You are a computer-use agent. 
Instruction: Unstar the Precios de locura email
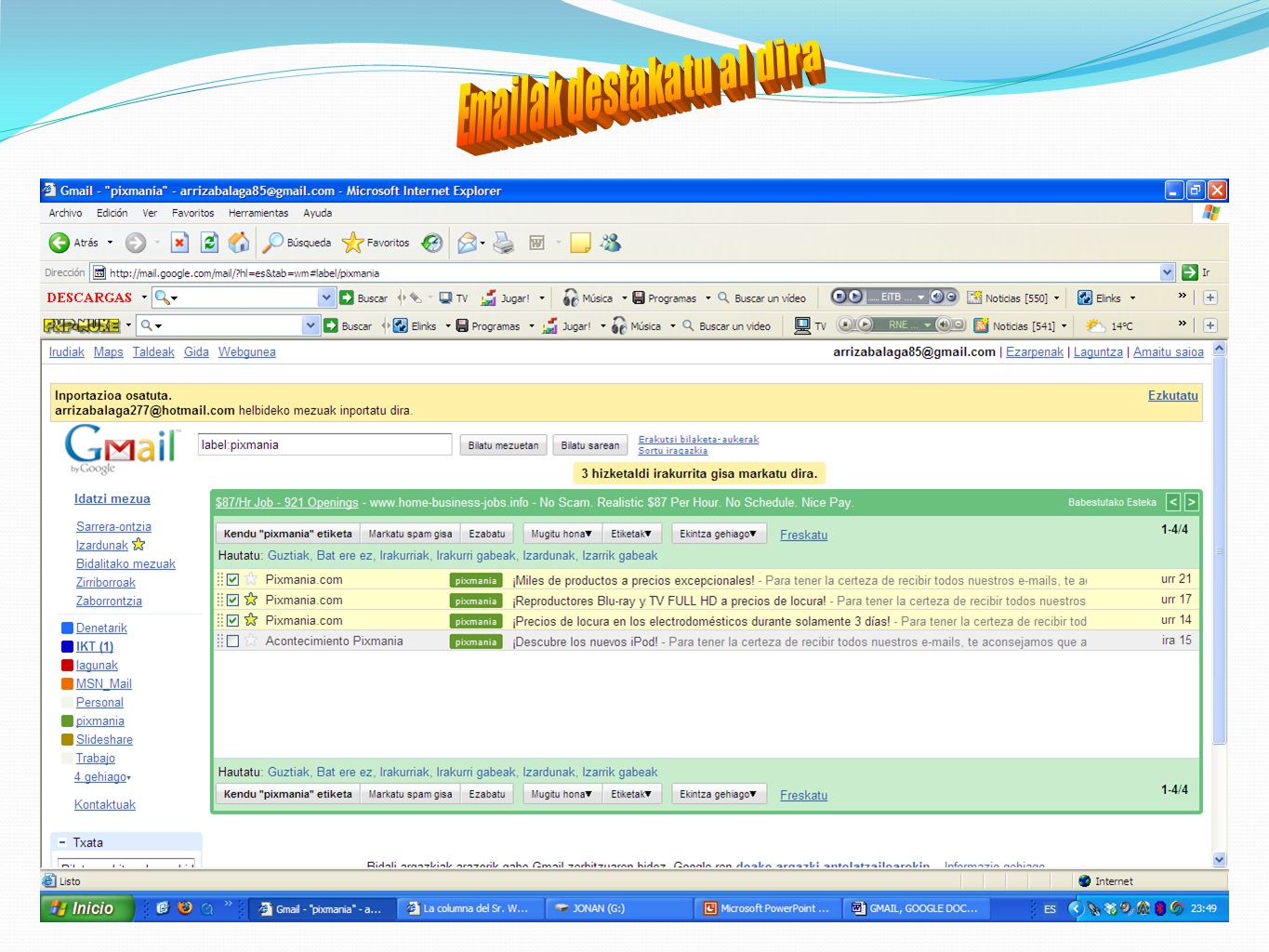tap(251, 620)
